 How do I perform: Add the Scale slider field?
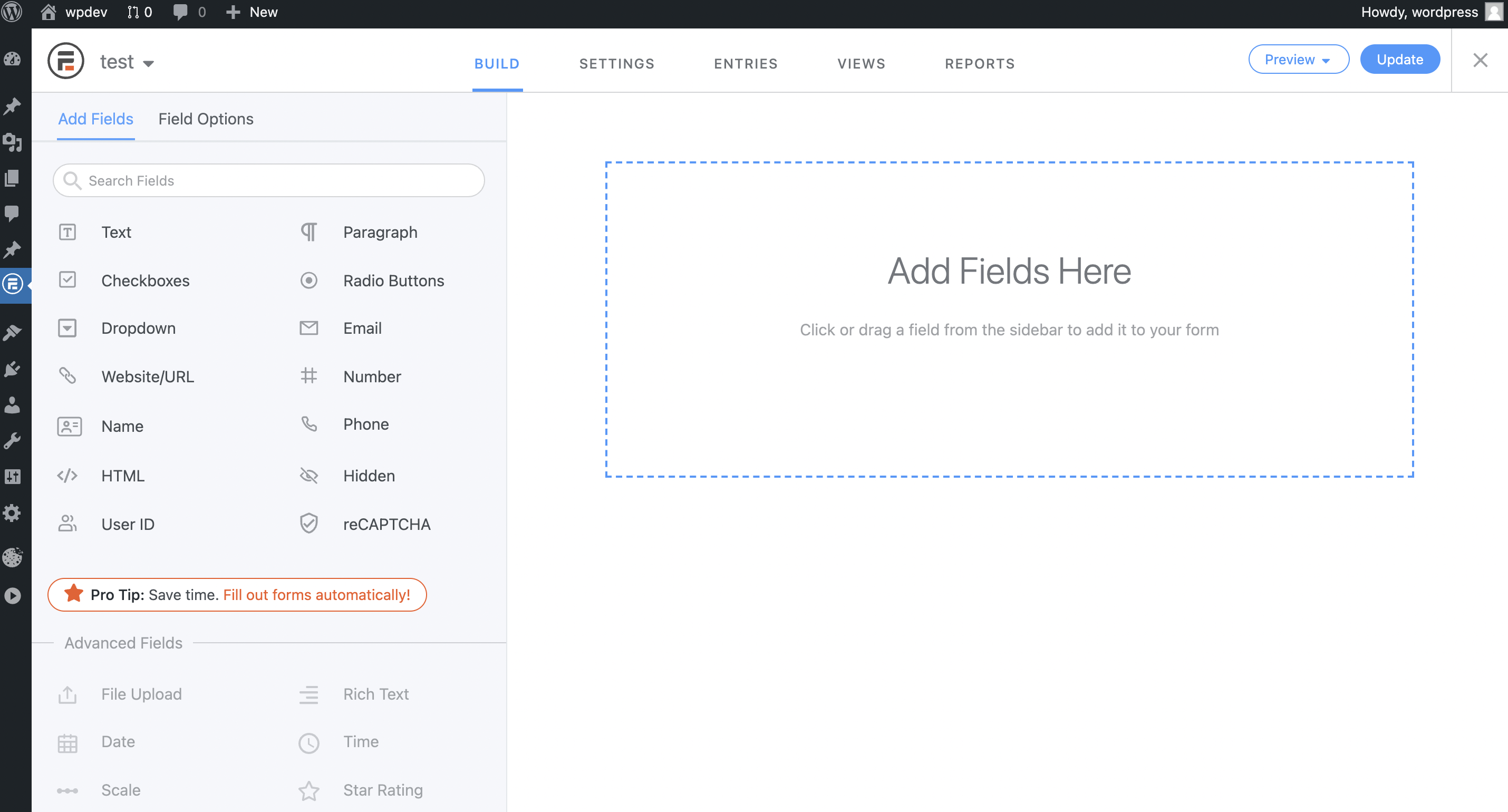pos(120,790)
